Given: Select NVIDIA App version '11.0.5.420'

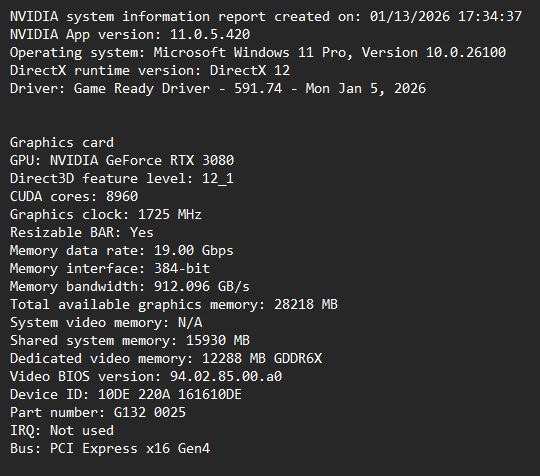Looking at the screenshot, I should (210, 34).
